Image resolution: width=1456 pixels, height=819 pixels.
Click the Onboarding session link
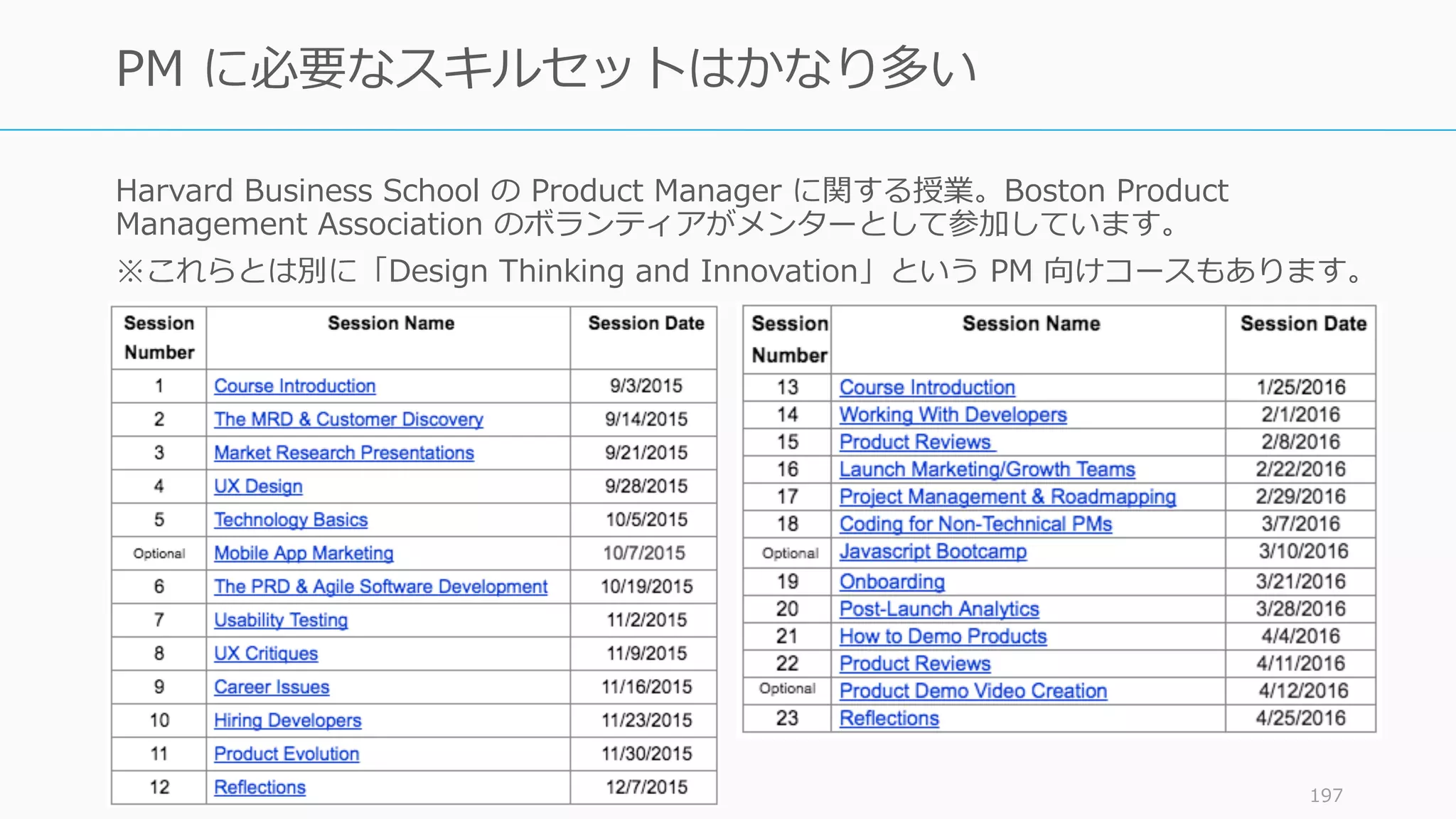pos(892,582)
